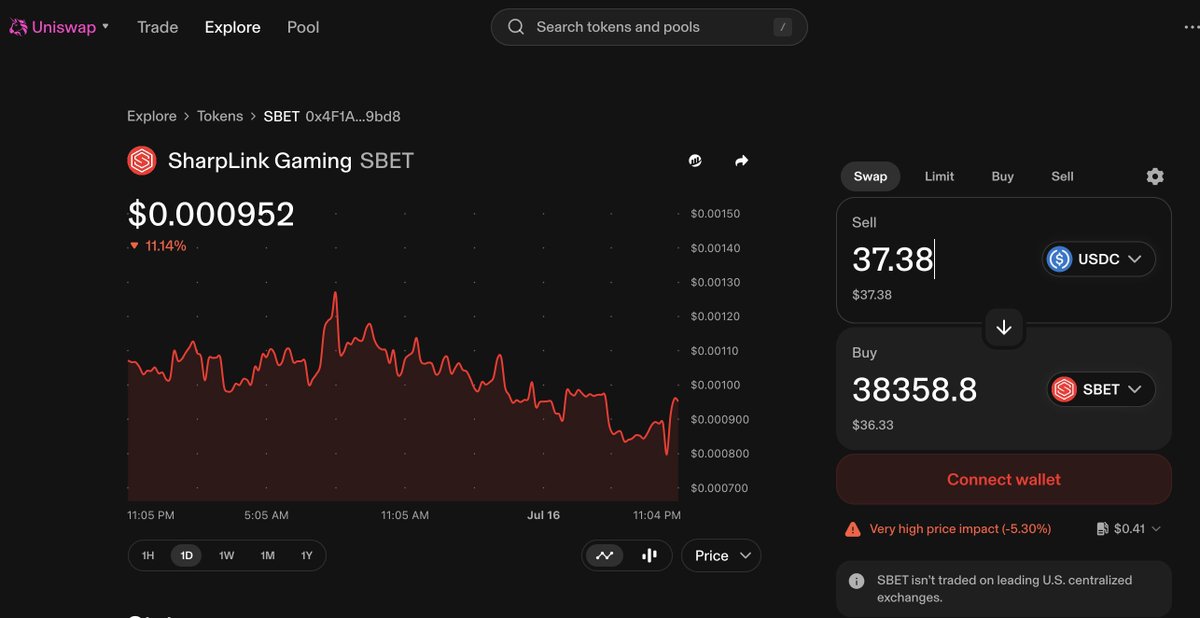Go to Explore breadcrumb link

(x=152, y=116)
